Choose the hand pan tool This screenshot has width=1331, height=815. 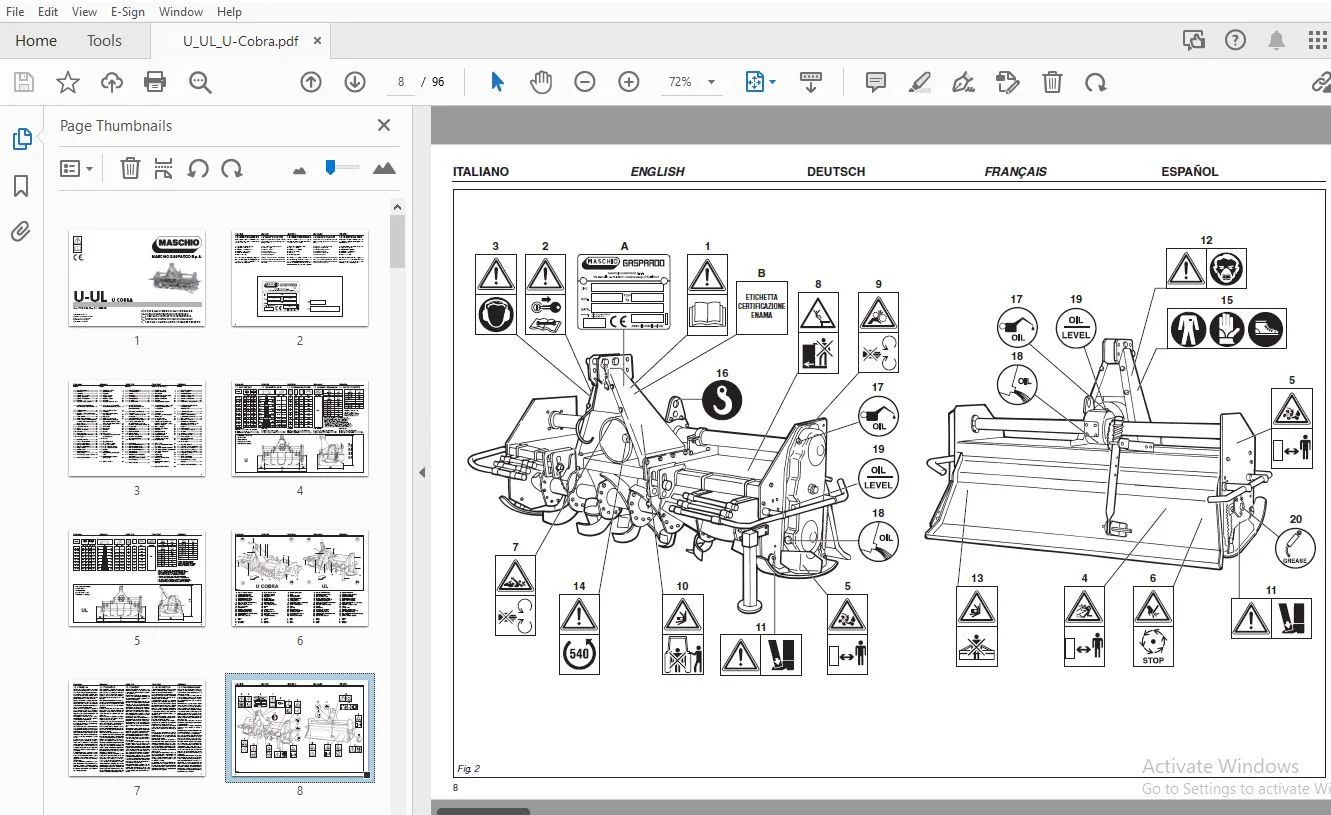coord(541,82)
